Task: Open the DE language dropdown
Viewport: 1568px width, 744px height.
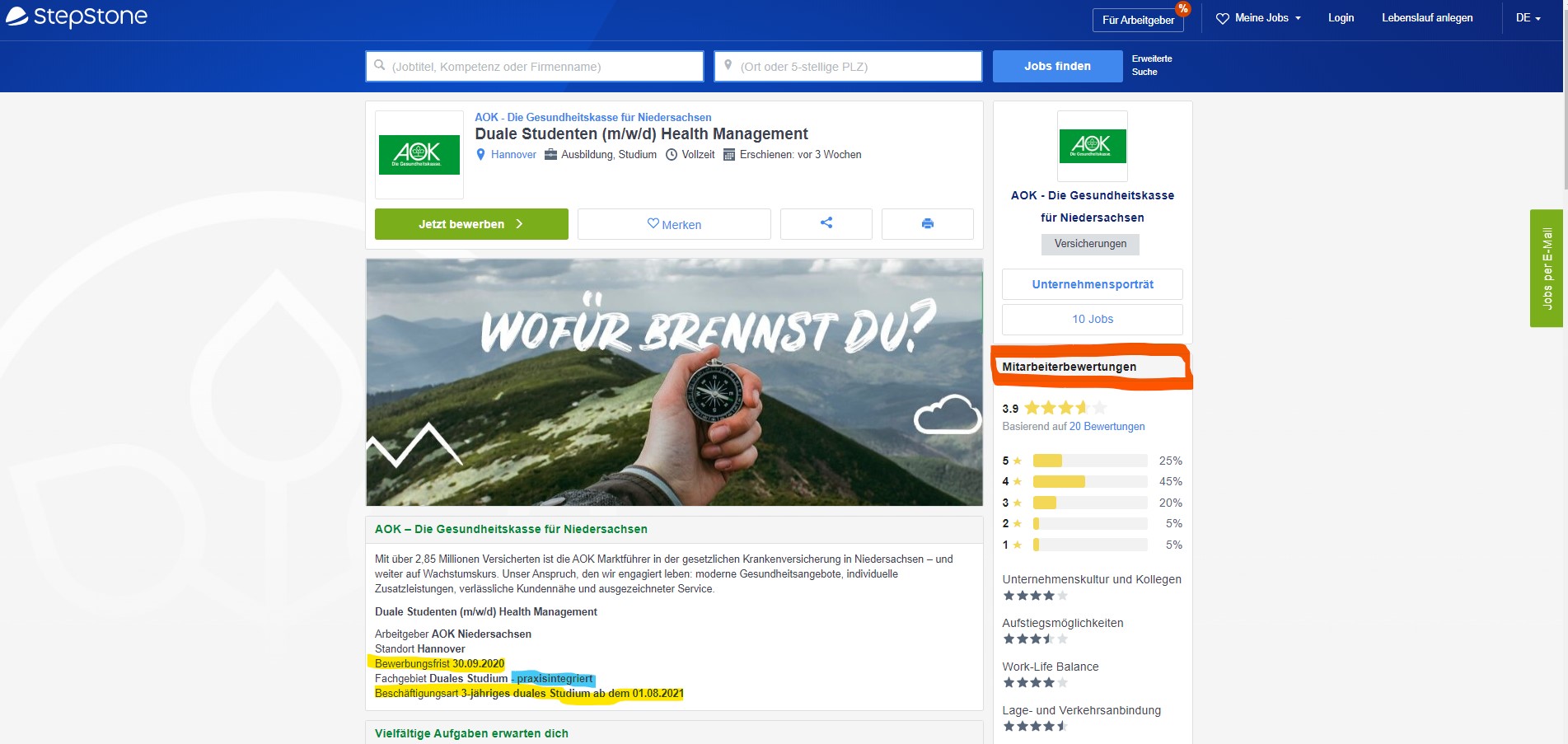Action: pos(1528,18)
